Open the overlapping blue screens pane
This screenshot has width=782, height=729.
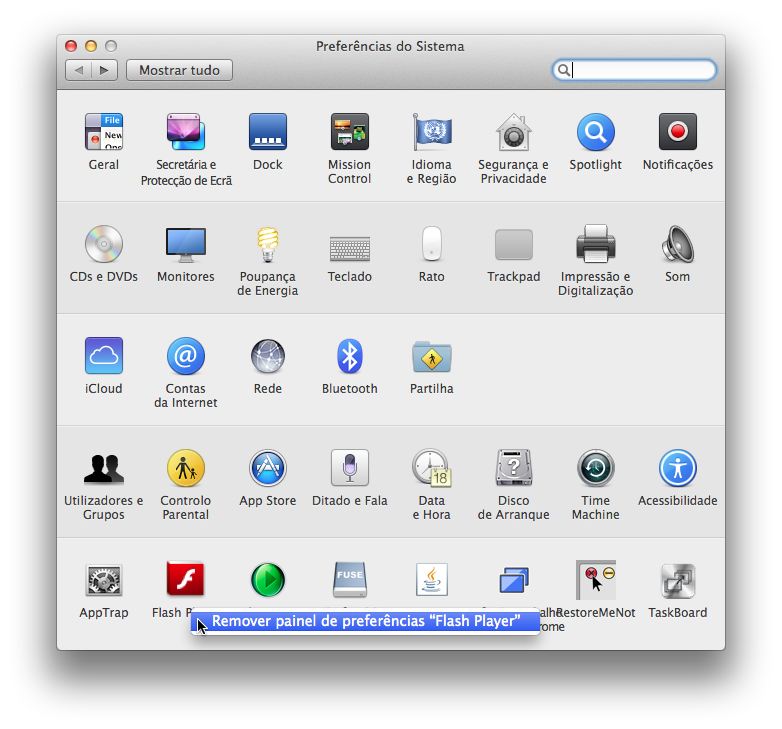click(x=513, y=579)
